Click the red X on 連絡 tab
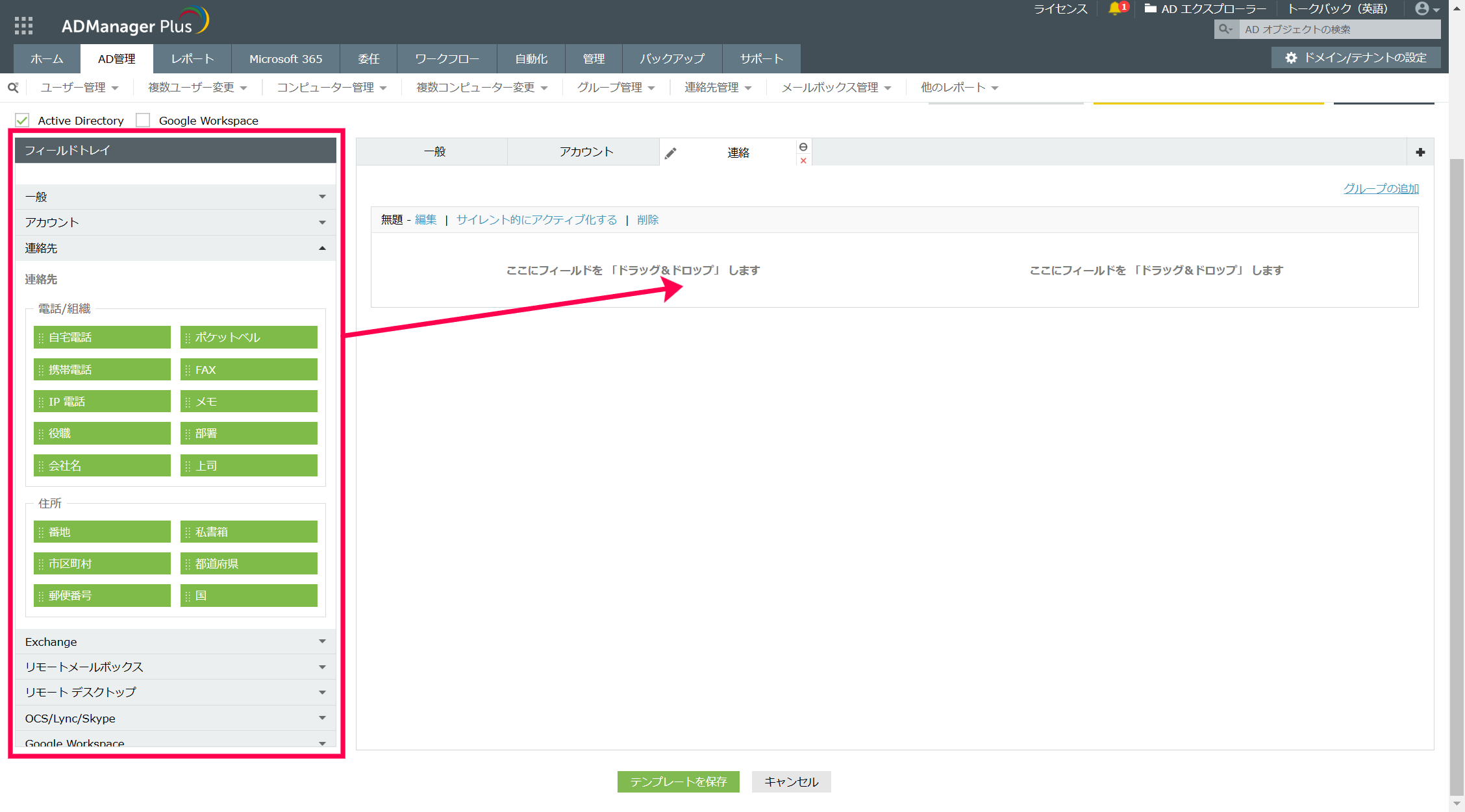Screen dimensions: 1465x812 803,161
